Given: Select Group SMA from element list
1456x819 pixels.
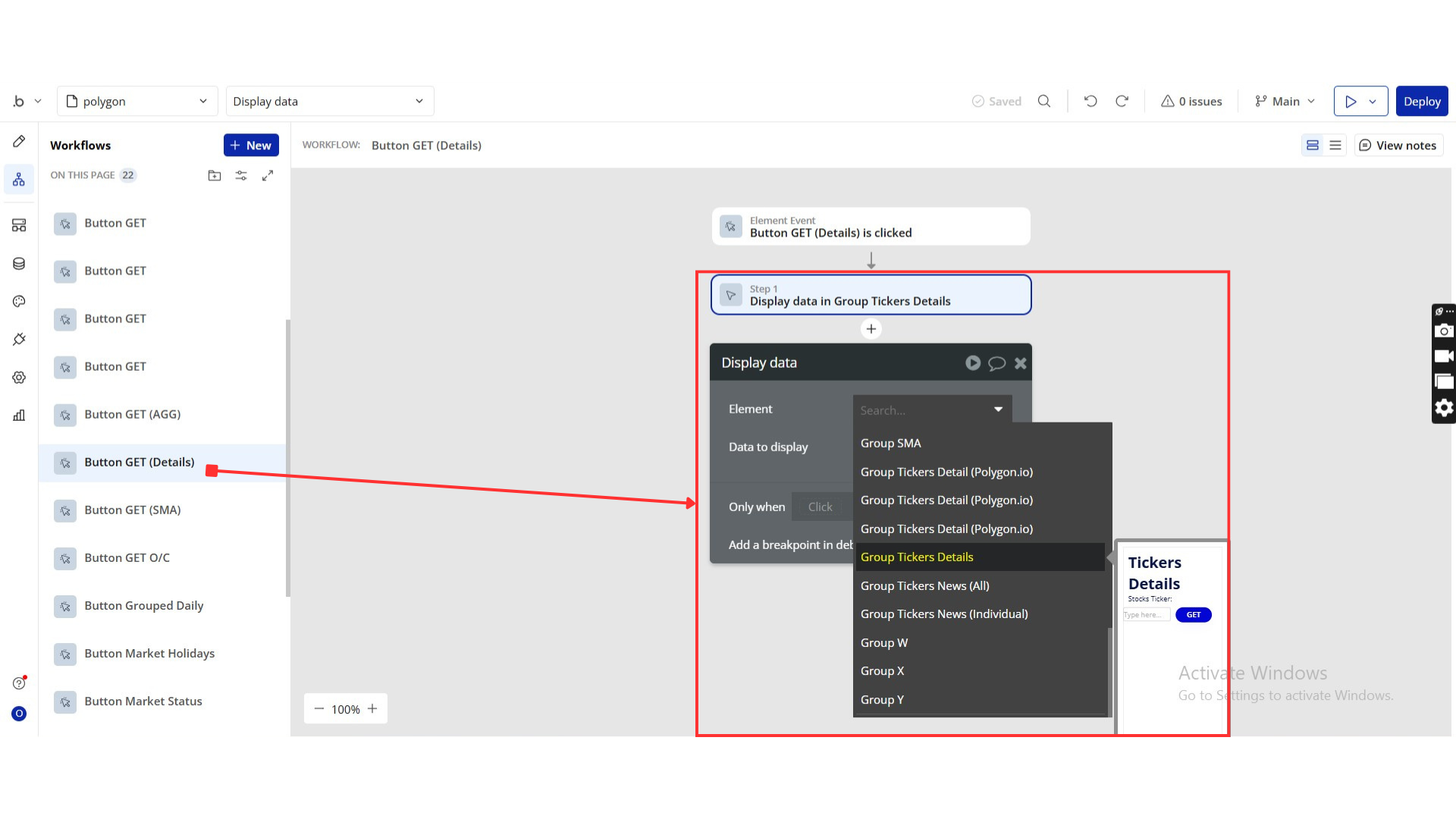Looking at the screenshot, I should click(x=890, y=443).
